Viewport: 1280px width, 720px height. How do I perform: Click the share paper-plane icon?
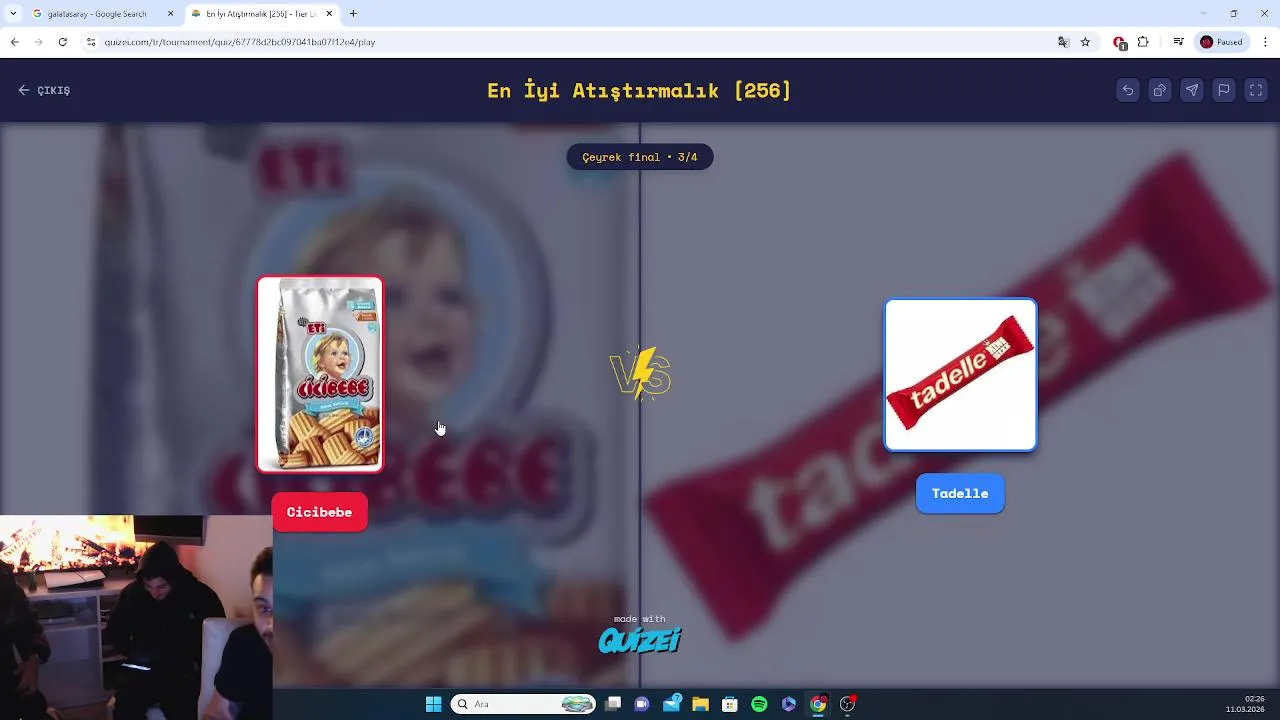click(x=1192, y=90)
